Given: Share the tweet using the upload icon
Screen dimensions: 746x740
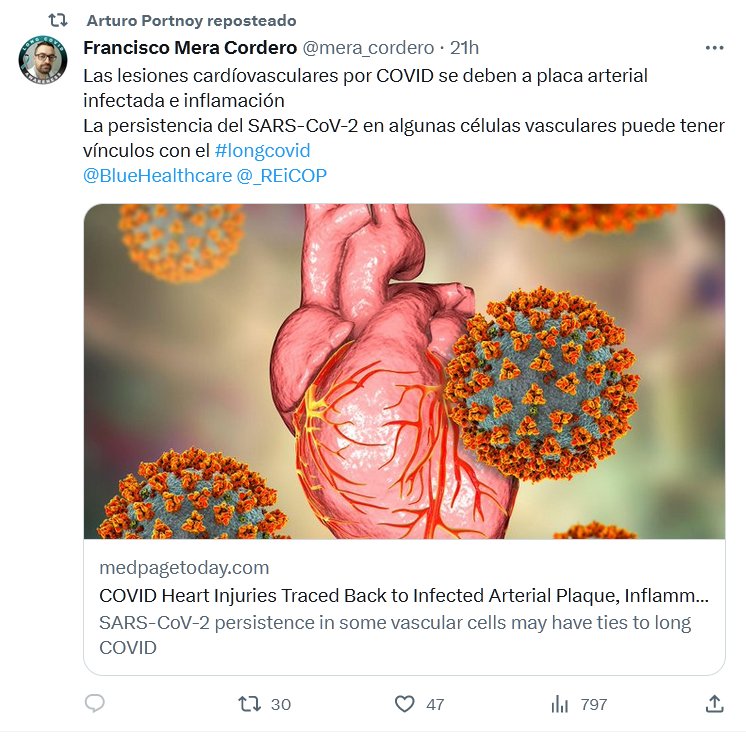Looking at the screenshot, I should [714, 704].
